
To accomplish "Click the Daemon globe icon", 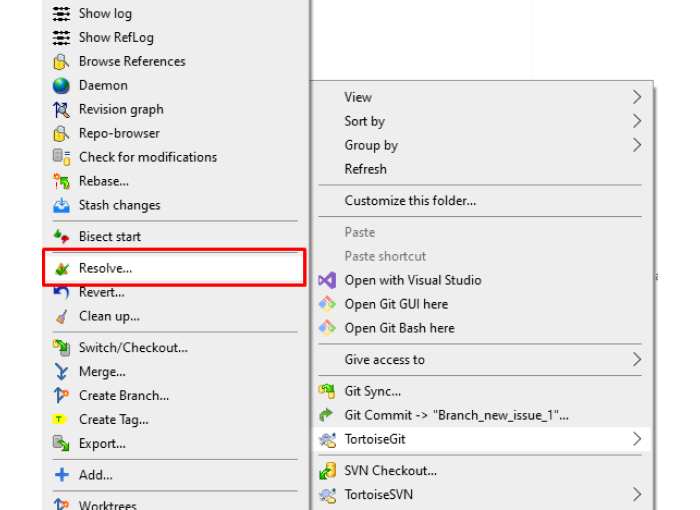I will tap(61, 85).
